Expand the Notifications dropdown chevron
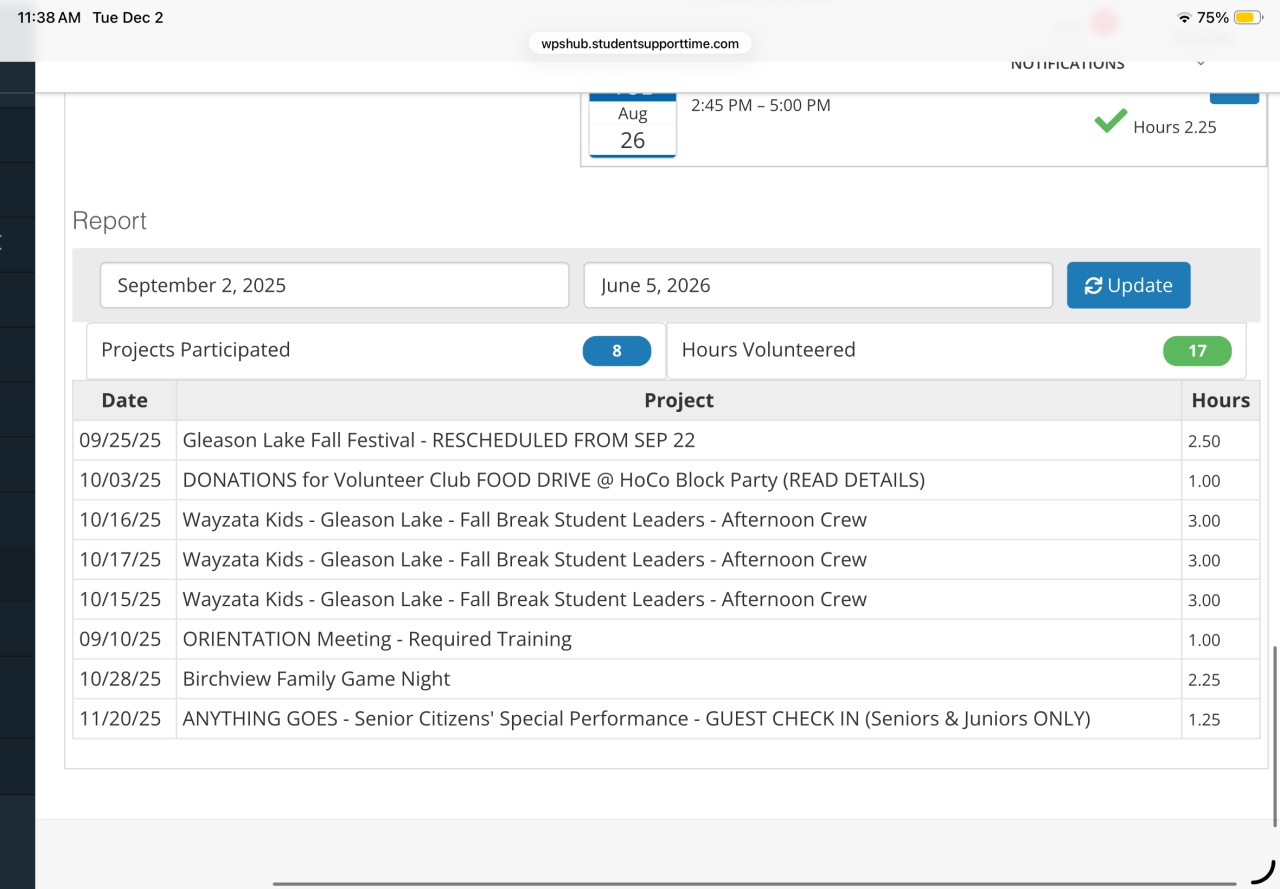The image size is (1280, 889). [x=1200, y=65]
